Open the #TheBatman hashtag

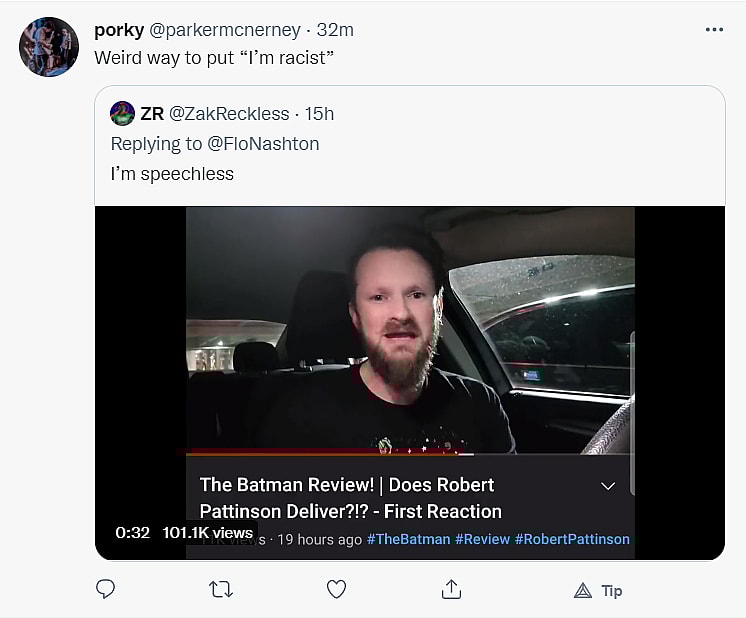pos(408,539)
